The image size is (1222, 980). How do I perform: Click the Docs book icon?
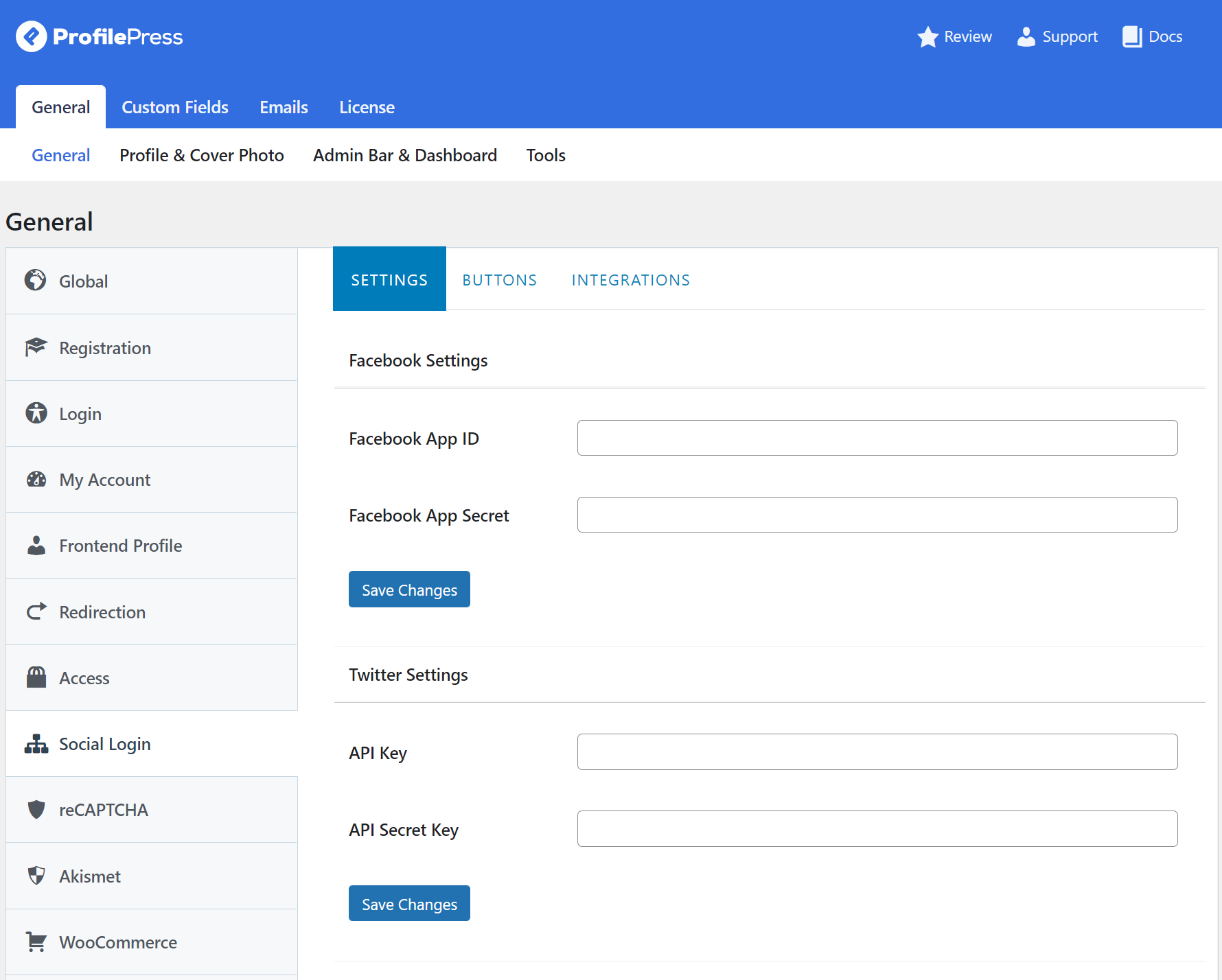click(x=1132, y=36)
